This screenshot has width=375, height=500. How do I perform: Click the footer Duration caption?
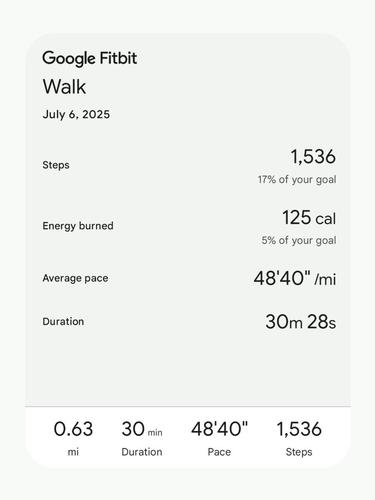pyautogui.click(x=142, y=452)
